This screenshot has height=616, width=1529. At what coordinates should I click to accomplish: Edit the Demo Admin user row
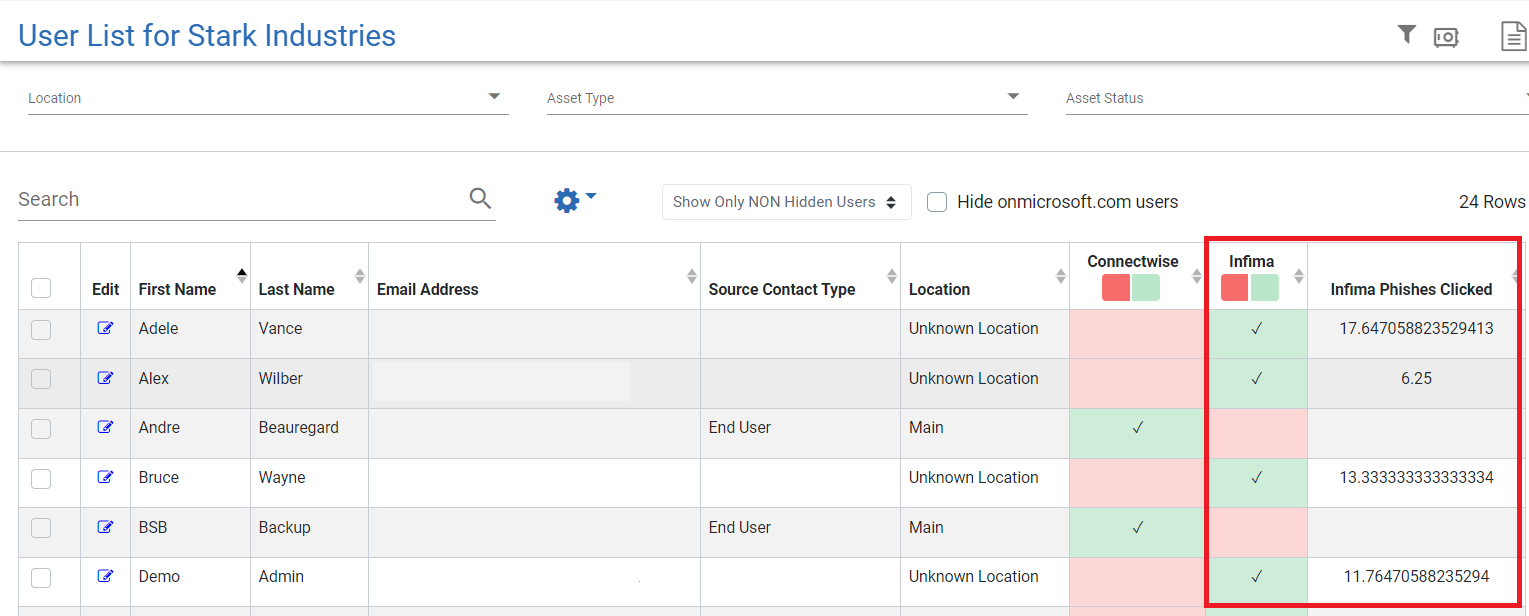tap(105, 576)
